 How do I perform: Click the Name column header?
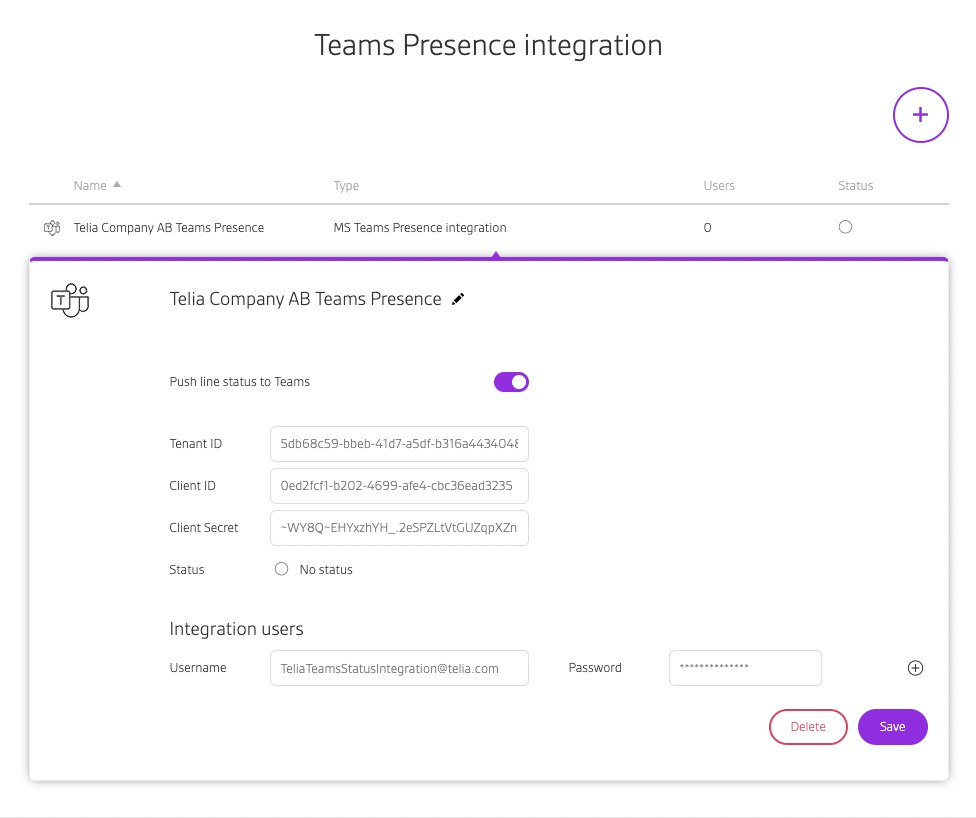click(90, 186)
